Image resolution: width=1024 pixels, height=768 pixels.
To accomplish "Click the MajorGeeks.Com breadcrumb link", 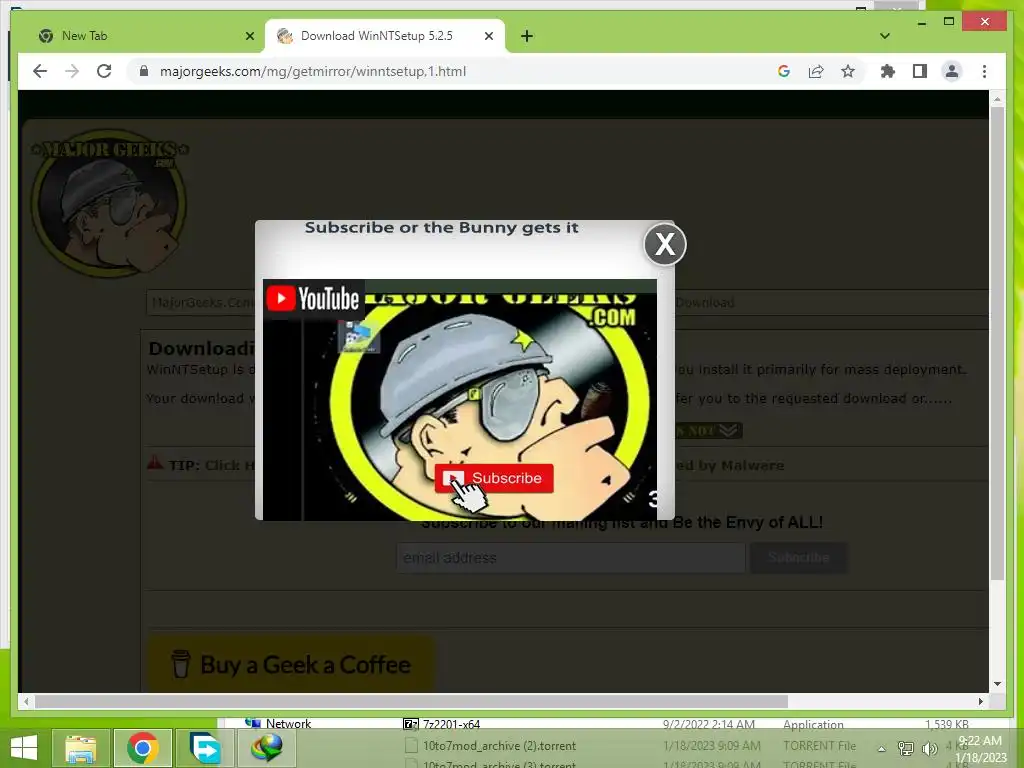I will (x=203, y=302).
